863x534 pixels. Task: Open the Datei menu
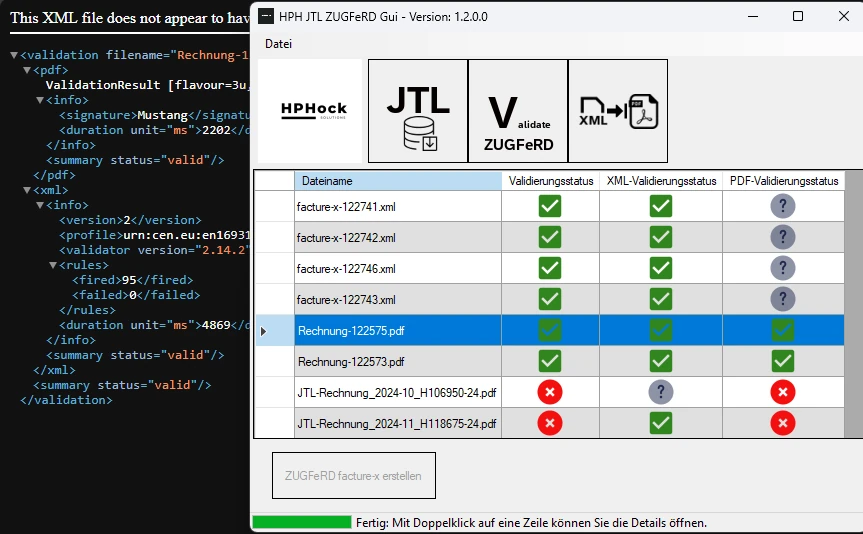pos(278,44)
